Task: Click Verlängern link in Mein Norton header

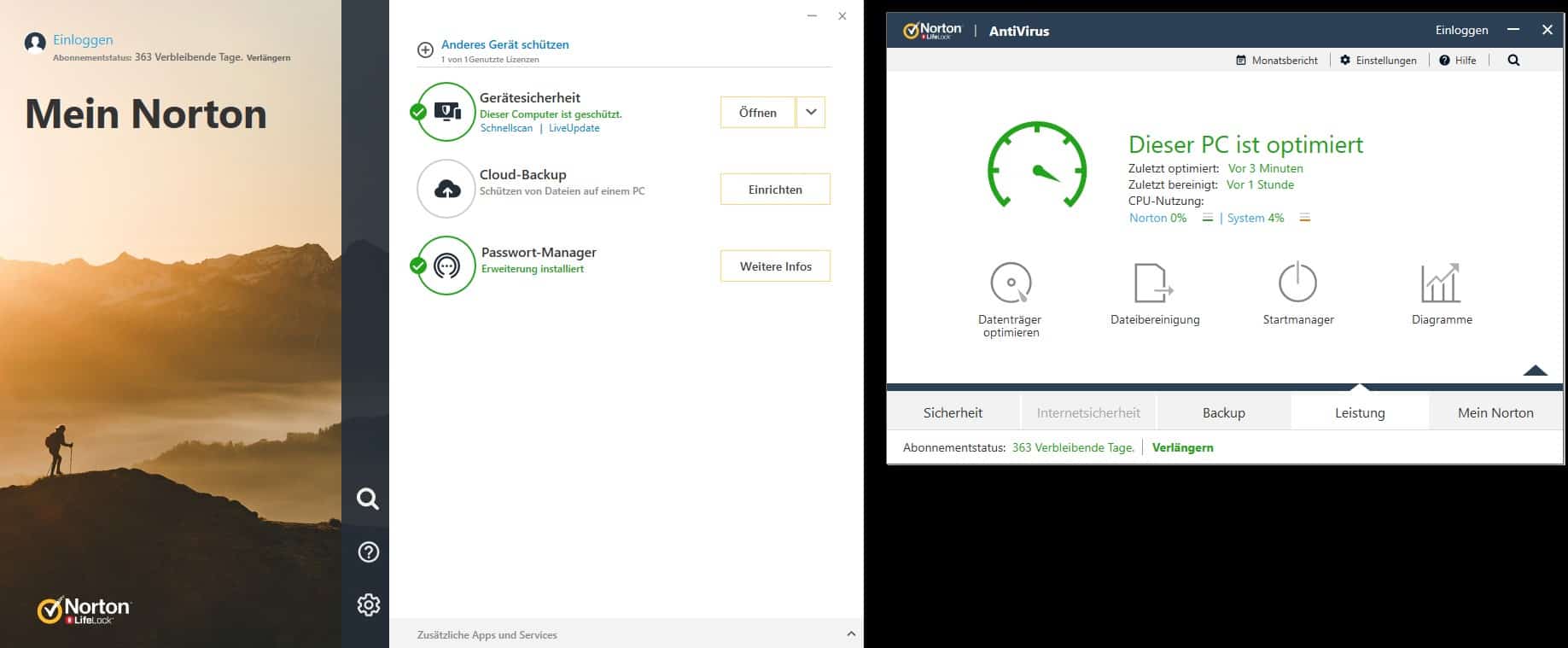Action: tap(268, 58)
